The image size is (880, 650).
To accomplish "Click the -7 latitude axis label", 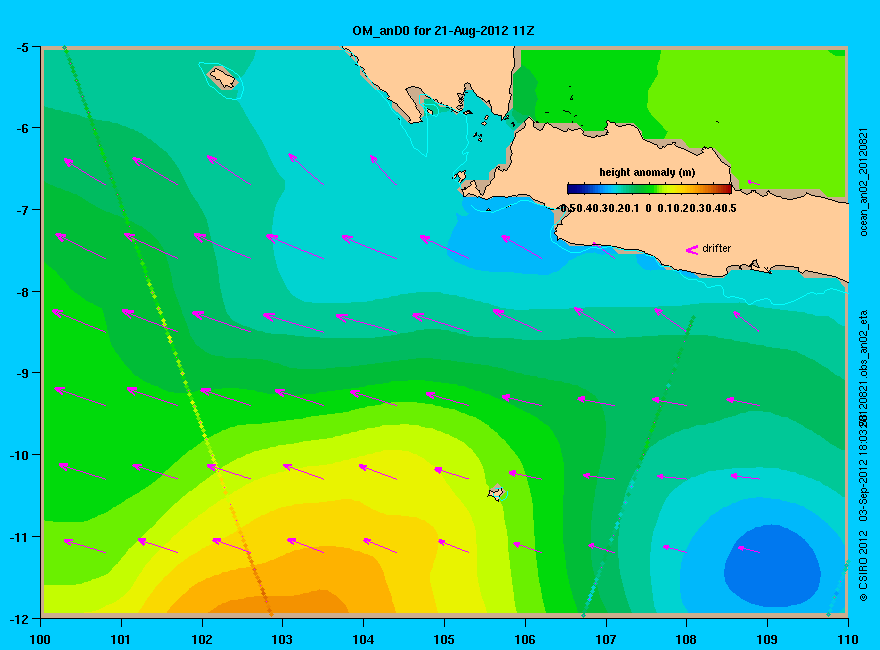I will pyautogui.click(x=22, y=210).
